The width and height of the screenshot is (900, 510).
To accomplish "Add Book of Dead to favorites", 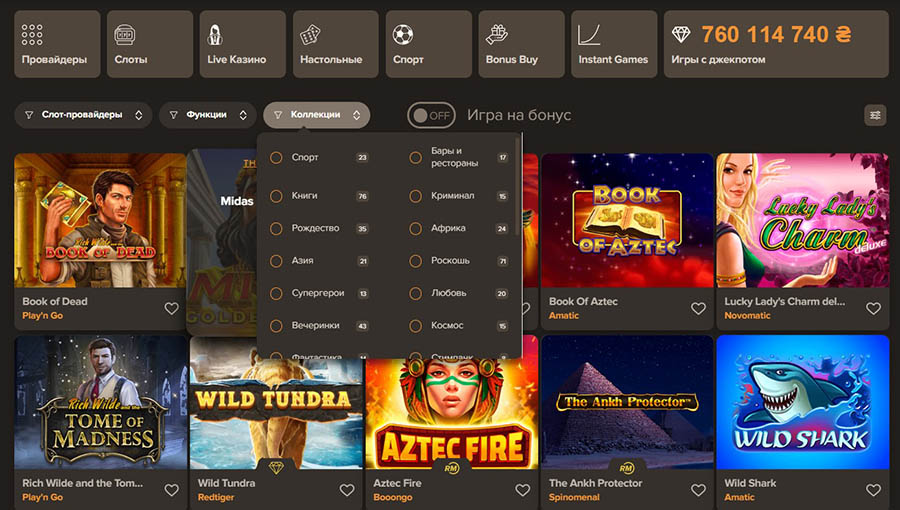I will tap(171, 309).
